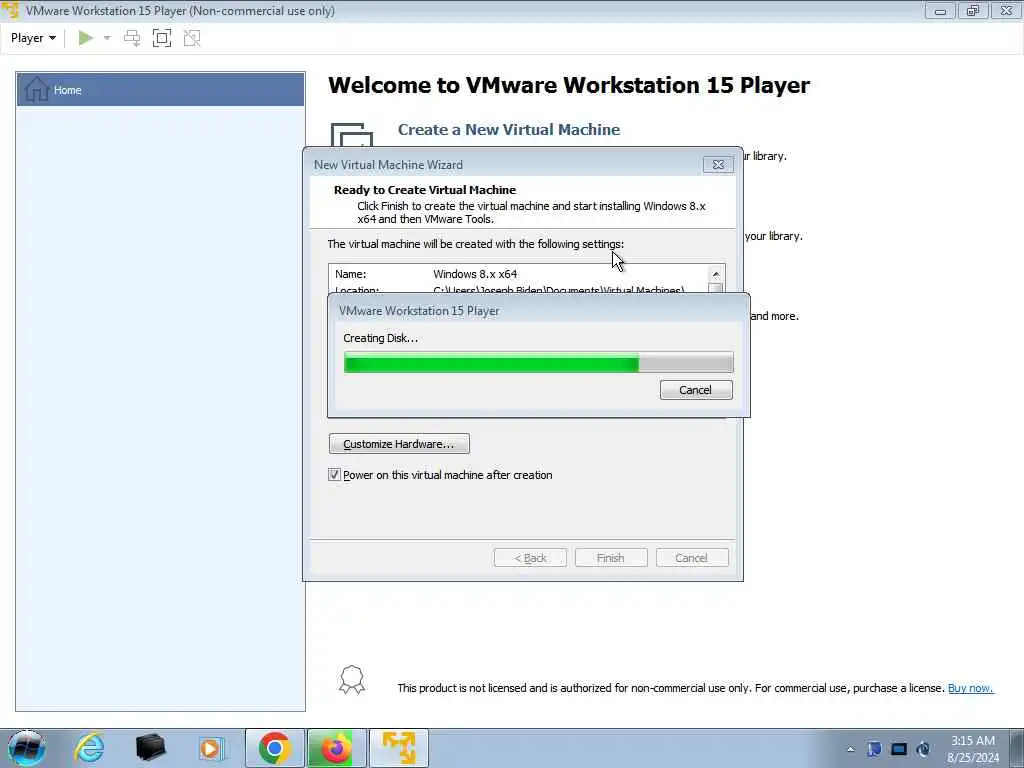
Task: Cancel the disk creation progress dialog
Action: coord(696,390)
